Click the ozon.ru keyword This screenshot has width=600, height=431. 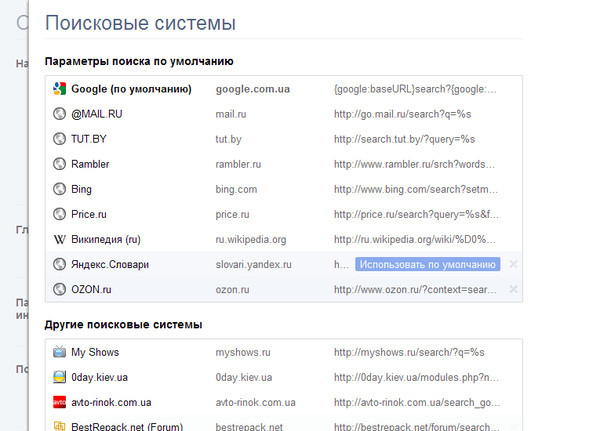(232, 290)
